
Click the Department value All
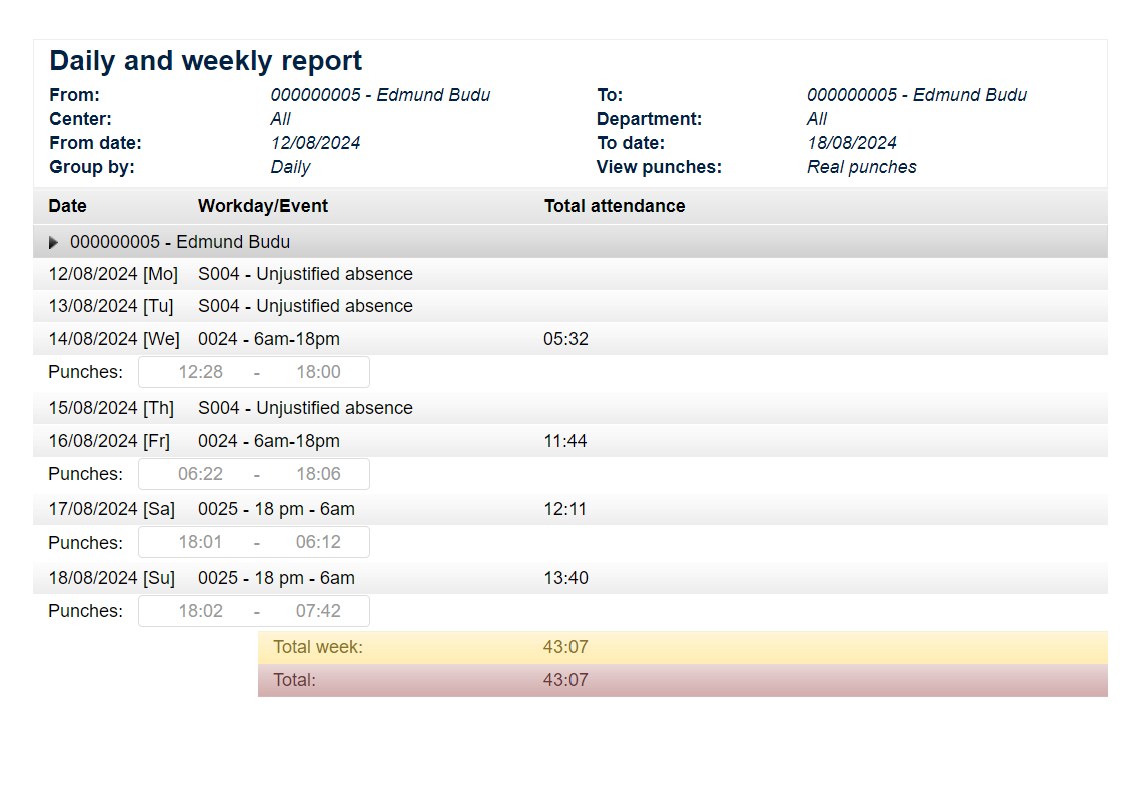pyautogui.click(x=817, y=119)
